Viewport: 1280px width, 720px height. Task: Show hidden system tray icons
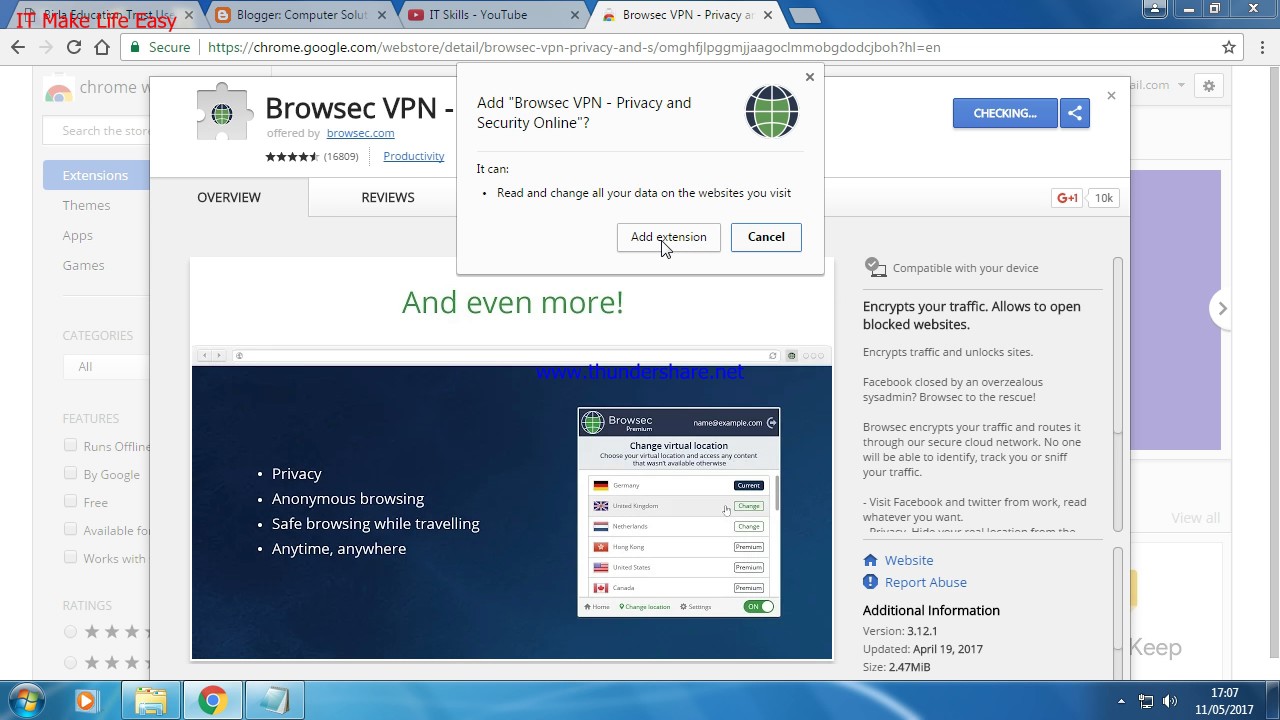[1121, 701]
